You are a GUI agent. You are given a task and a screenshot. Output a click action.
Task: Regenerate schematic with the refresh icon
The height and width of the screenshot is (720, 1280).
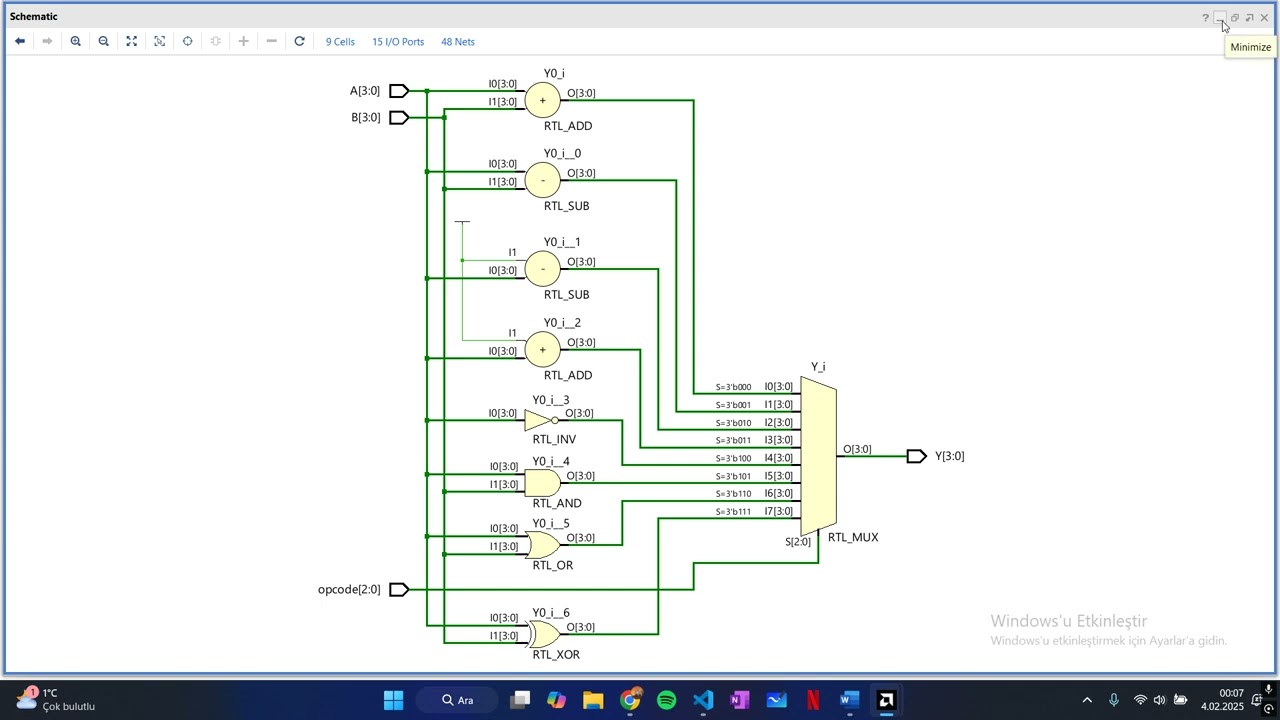299,41
